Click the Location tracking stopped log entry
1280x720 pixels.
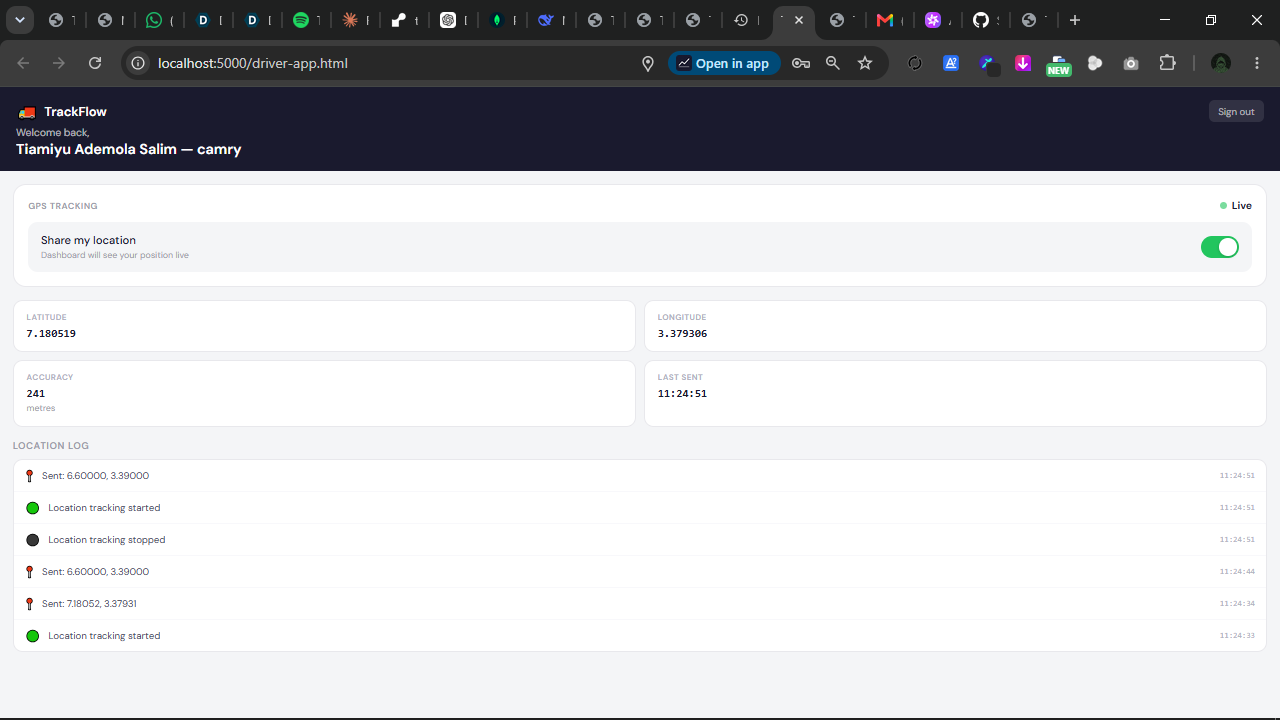pyautogui.click(x=640, y=540)
